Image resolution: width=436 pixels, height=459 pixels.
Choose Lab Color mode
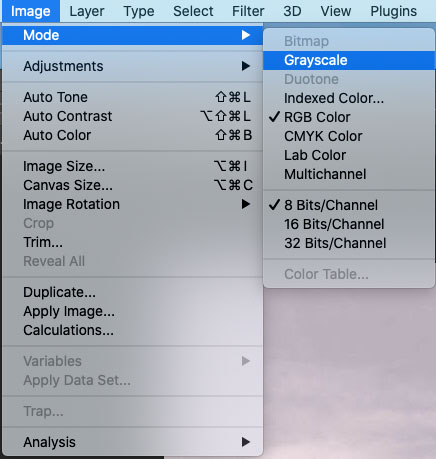[349, 155]
